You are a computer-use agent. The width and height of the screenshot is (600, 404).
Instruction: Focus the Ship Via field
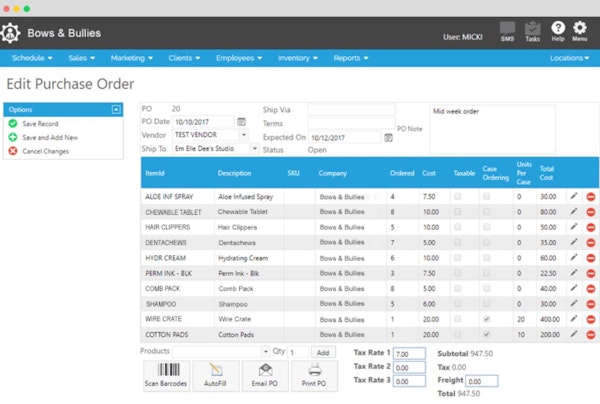351,110
